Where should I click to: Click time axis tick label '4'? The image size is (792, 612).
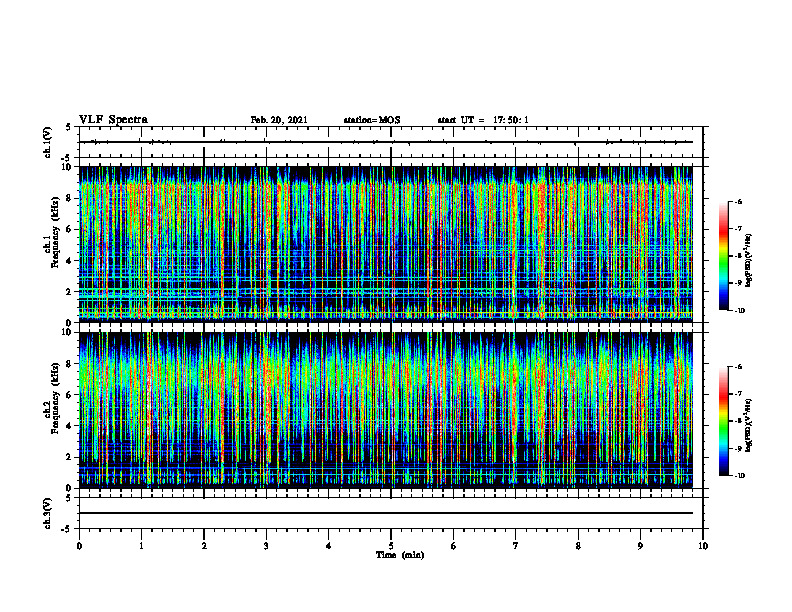(x=329, y=546)
